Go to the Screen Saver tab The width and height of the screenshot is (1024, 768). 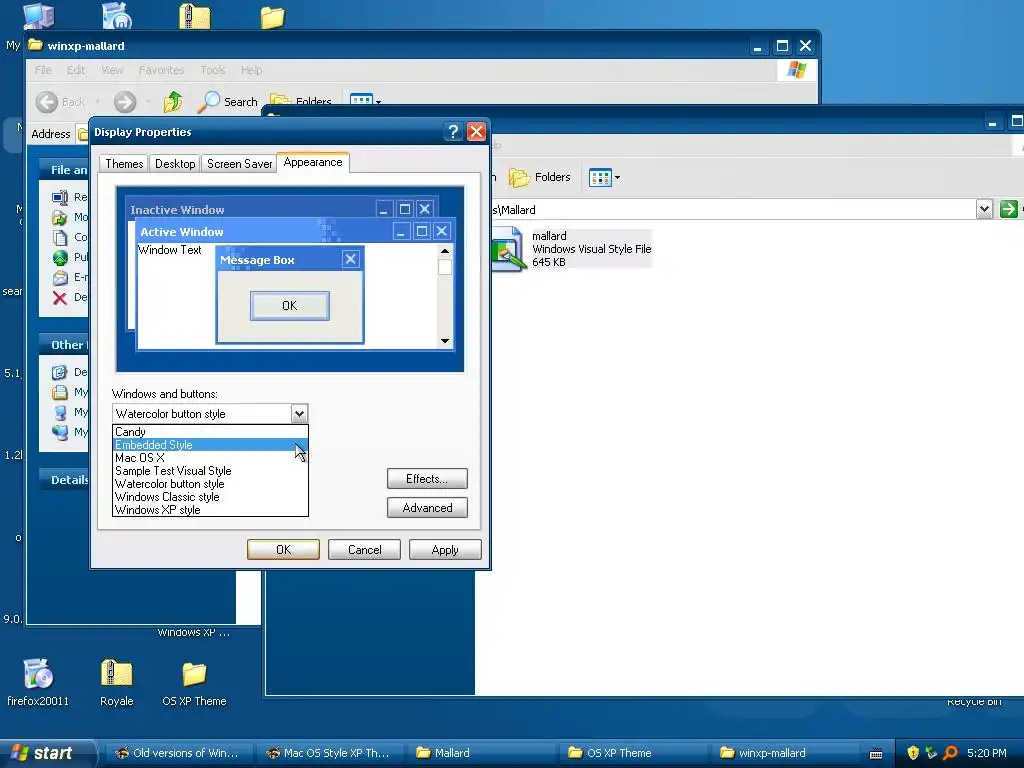click(x=239, y=164)
